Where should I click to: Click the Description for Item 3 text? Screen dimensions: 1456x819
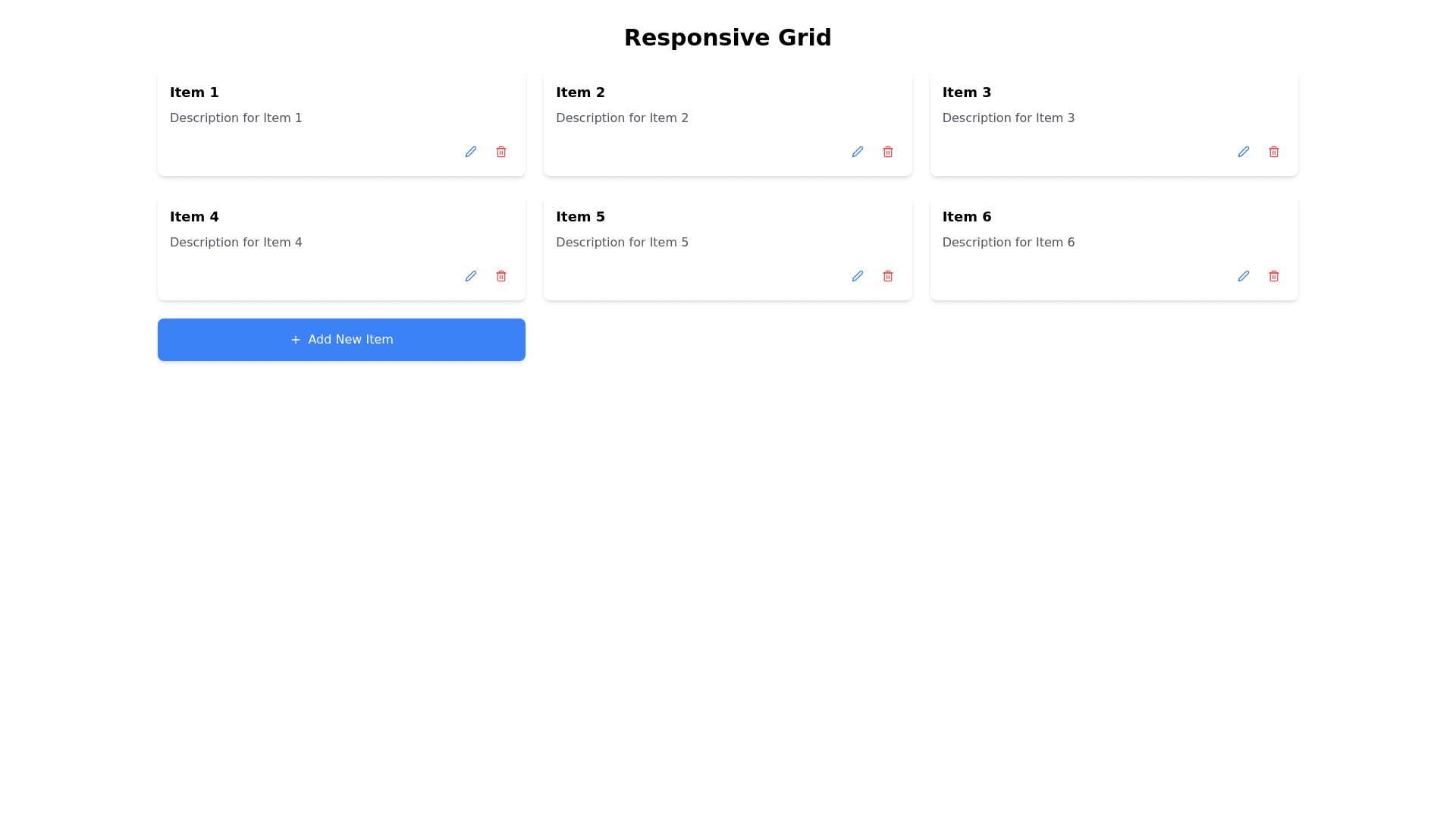pos(1008,118)
